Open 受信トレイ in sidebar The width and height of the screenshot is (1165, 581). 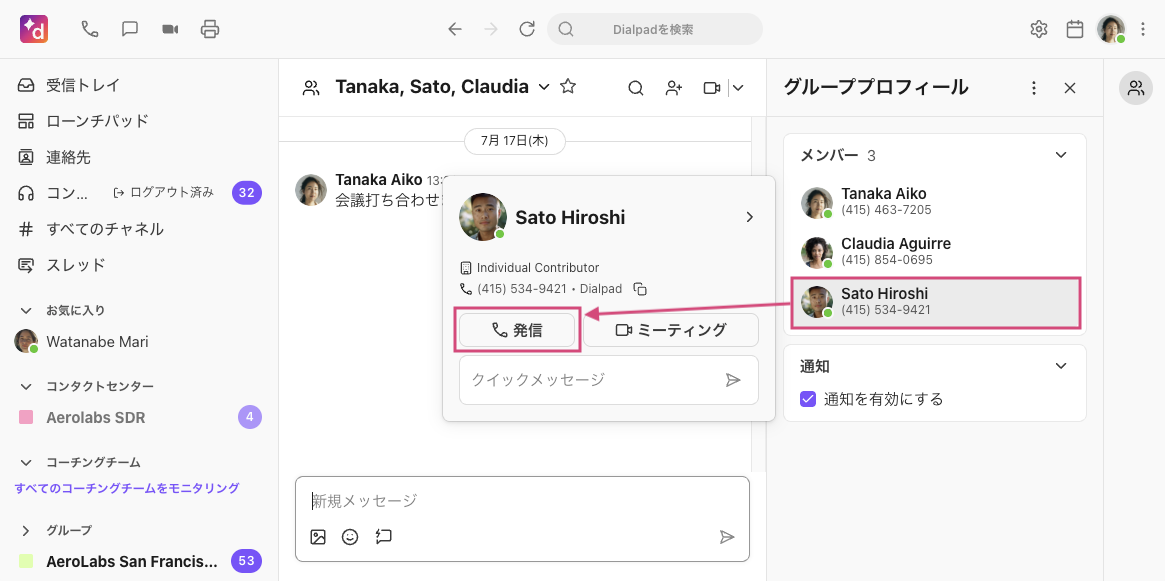pyautogui.click(x=83, y=85)
